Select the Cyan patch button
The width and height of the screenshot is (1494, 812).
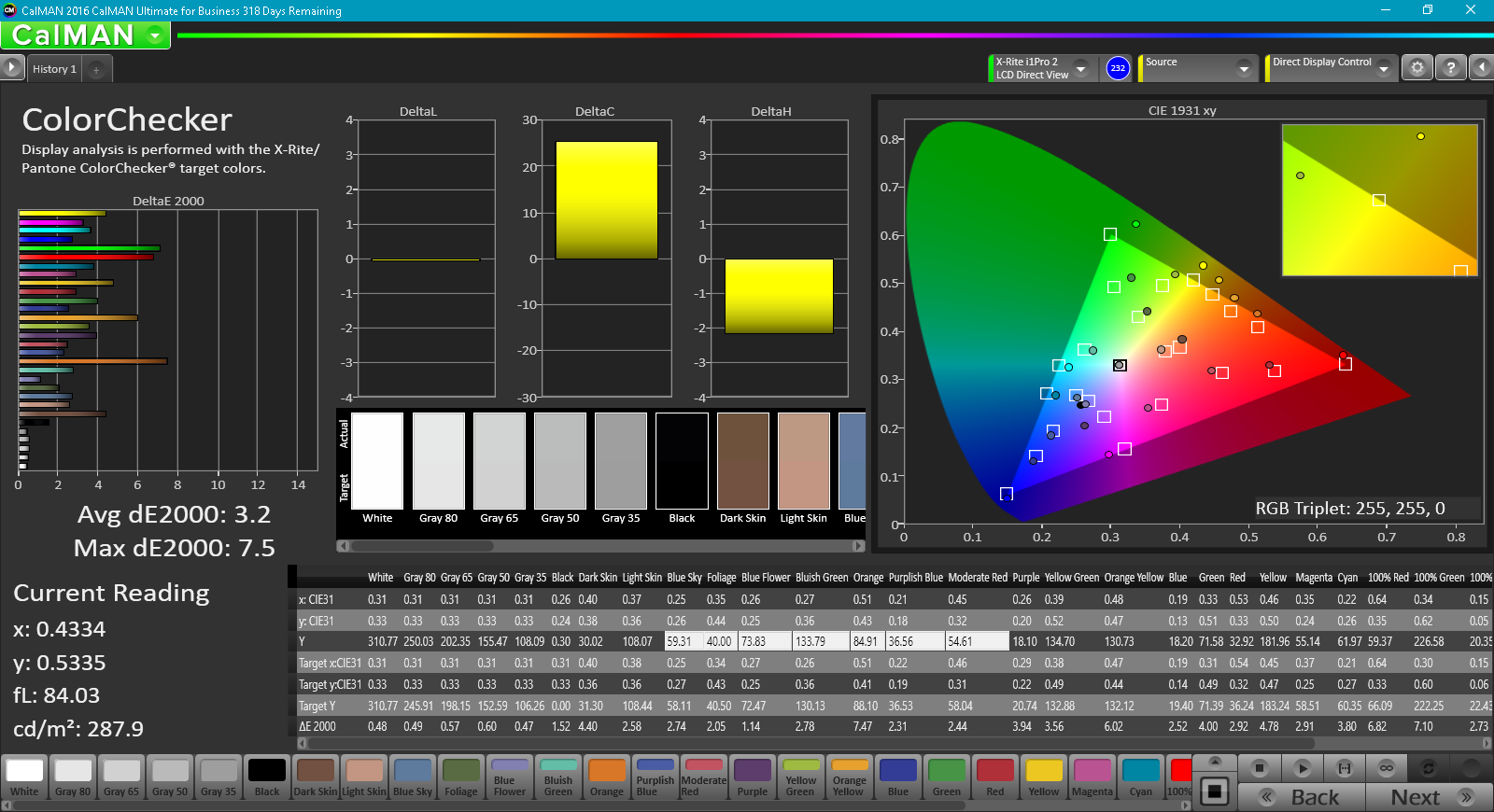coord(1141,777)
